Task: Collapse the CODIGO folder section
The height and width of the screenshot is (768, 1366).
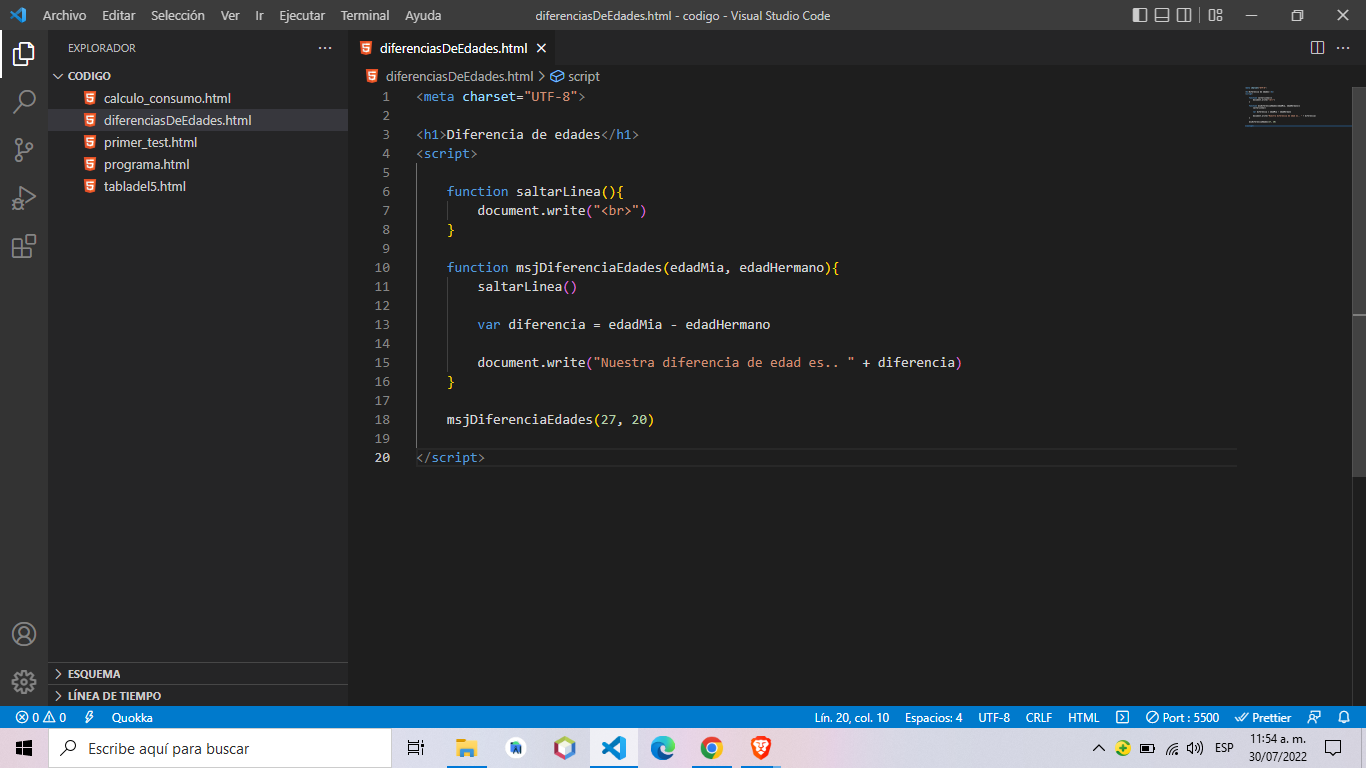Action: 198,76
